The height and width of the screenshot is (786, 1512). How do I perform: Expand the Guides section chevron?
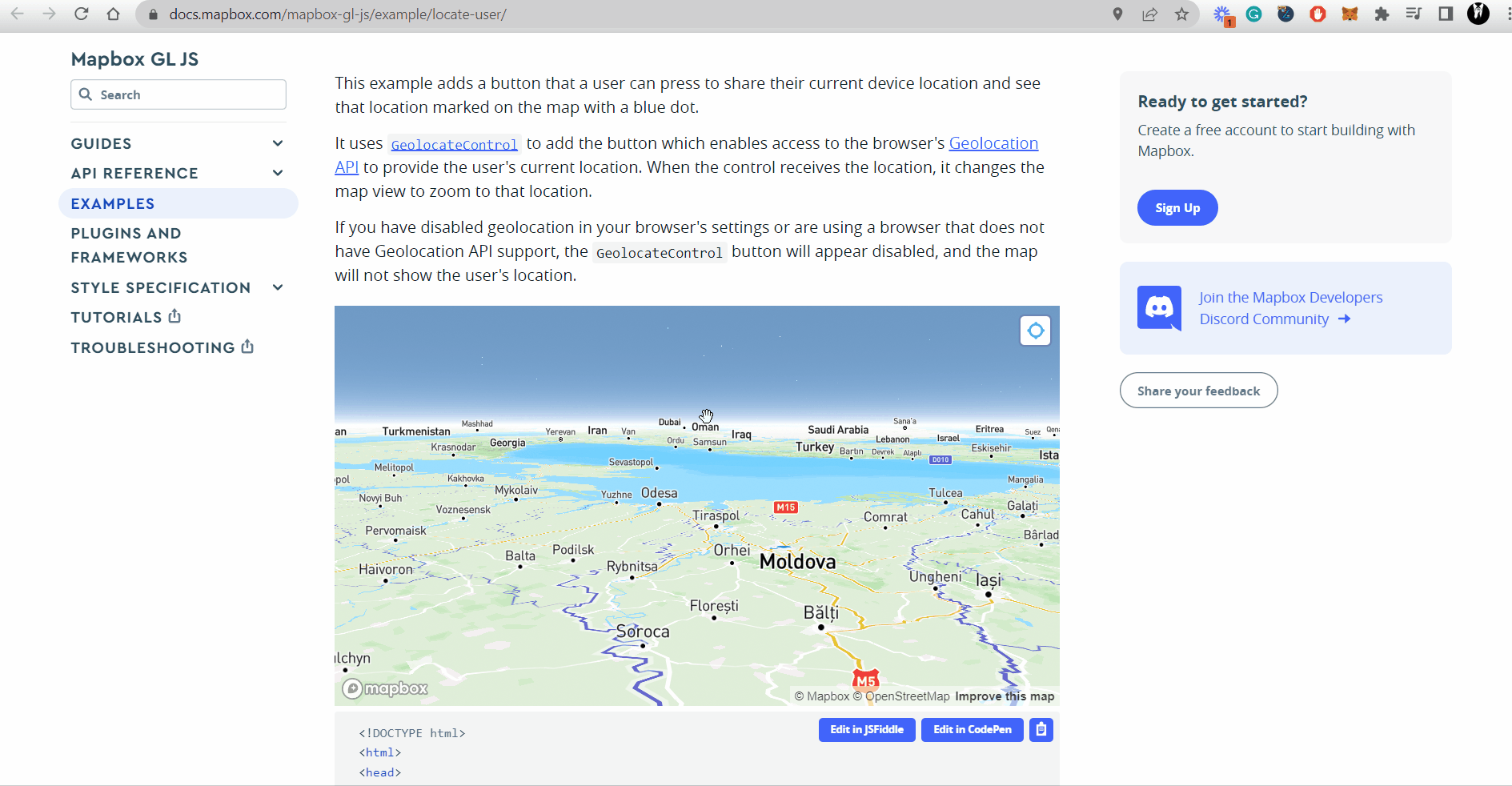tap(278, 143)
